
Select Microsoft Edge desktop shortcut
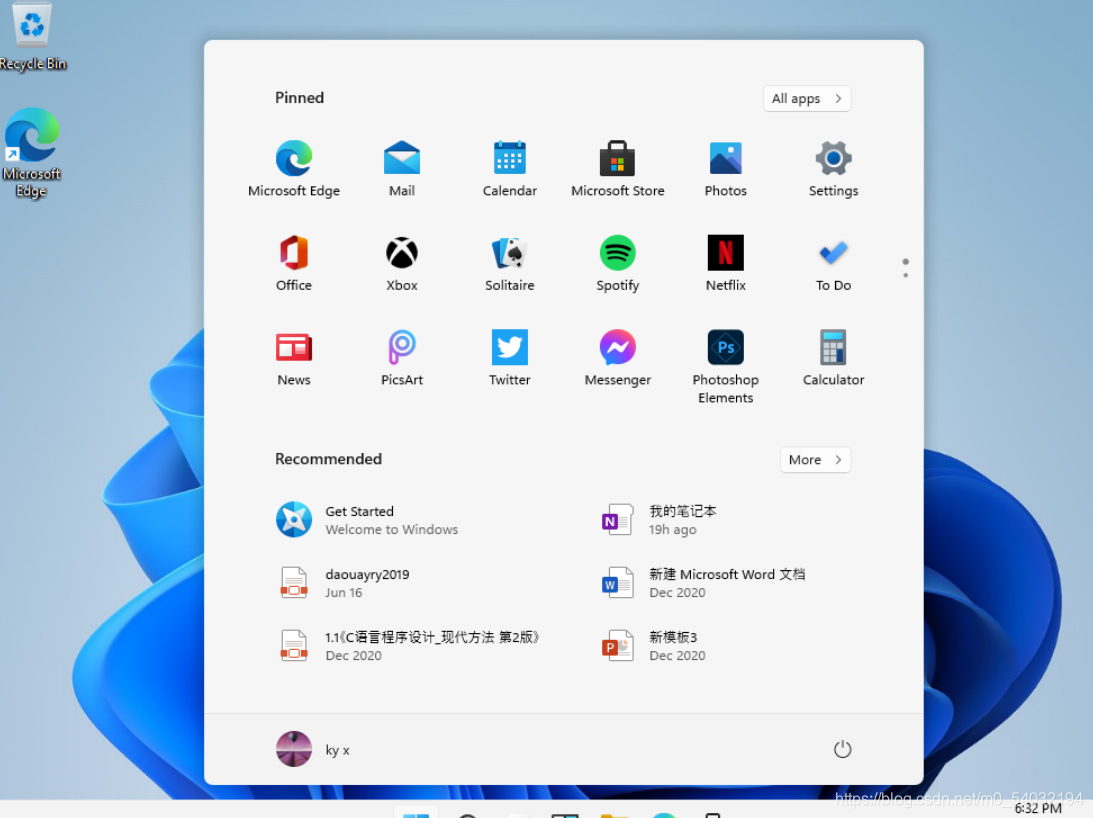point(31,153)
